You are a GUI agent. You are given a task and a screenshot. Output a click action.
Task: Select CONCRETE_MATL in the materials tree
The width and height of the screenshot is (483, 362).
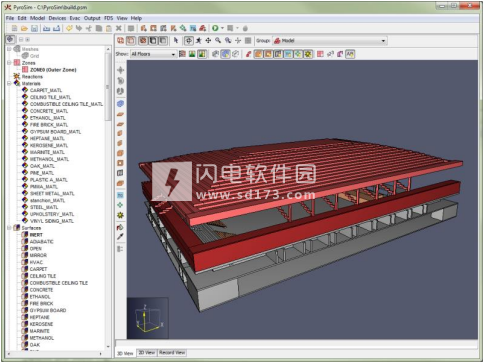49,111
